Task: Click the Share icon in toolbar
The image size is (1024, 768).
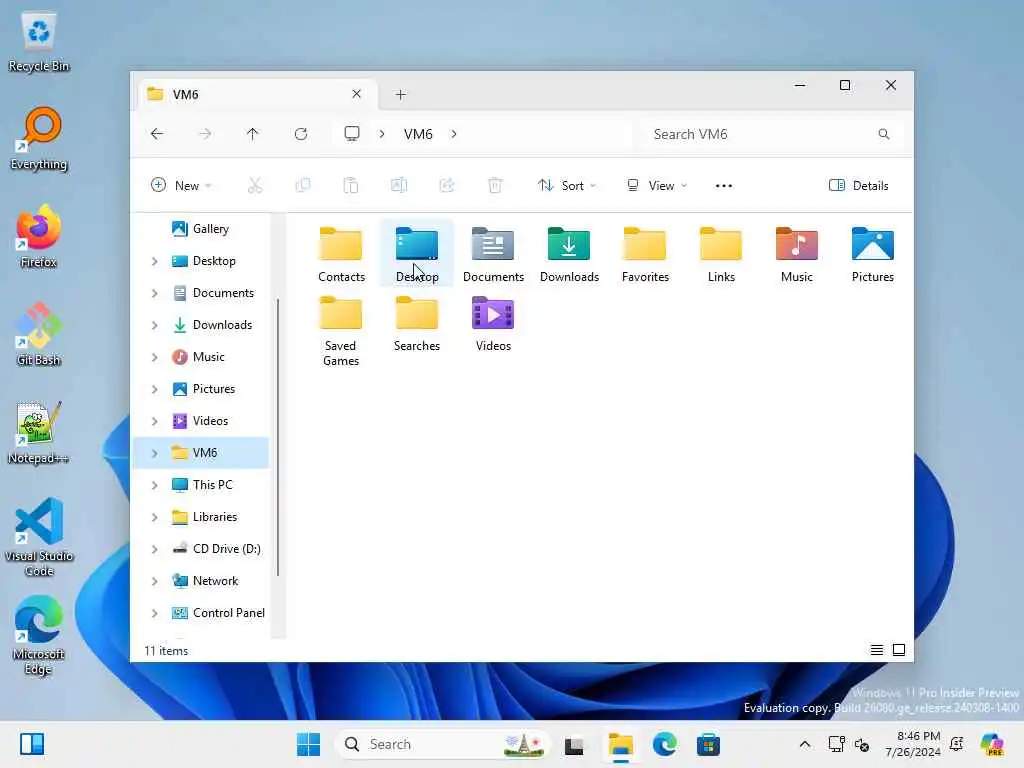Action: pos(447,185)
